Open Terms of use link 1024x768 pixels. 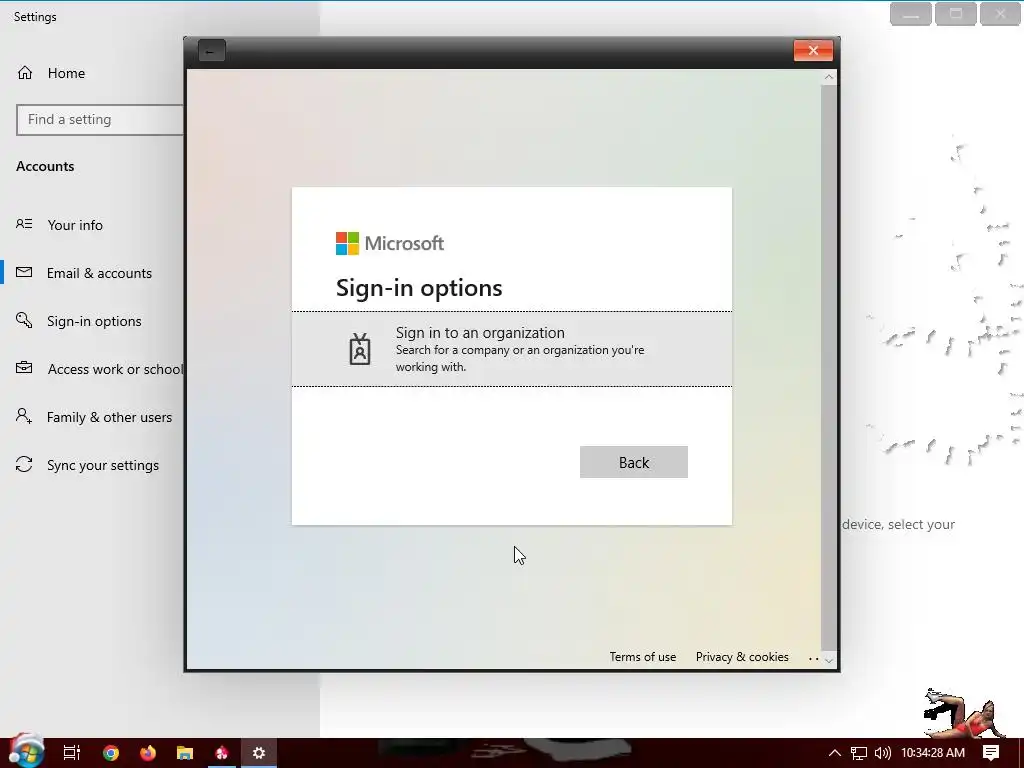(643, 657)
